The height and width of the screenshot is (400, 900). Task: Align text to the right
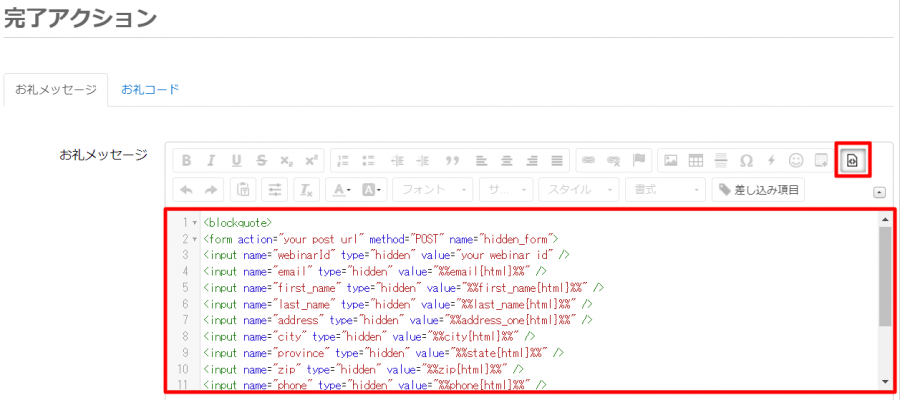click(x=532, y=161)
